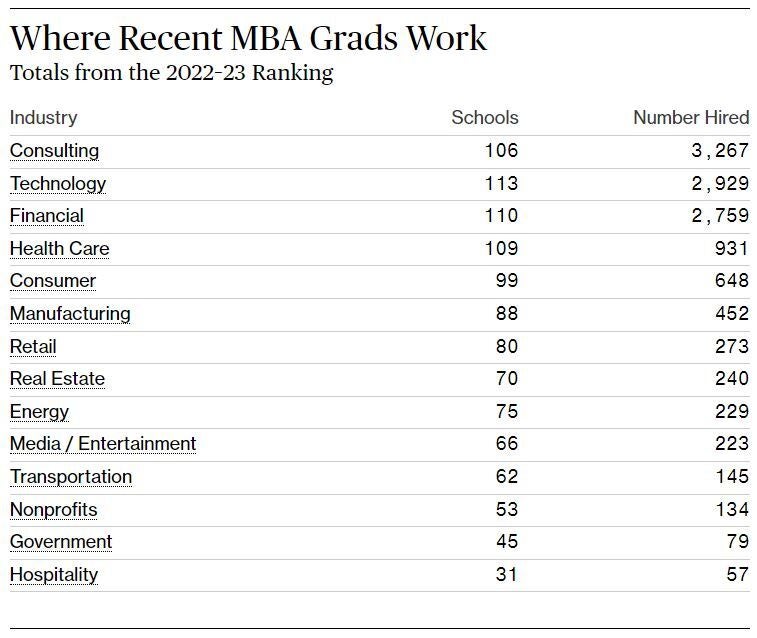The width and height of the screenshot is (757, 638).
Task: Click the Number Hired column header
Action: click(x=691, y=118)
